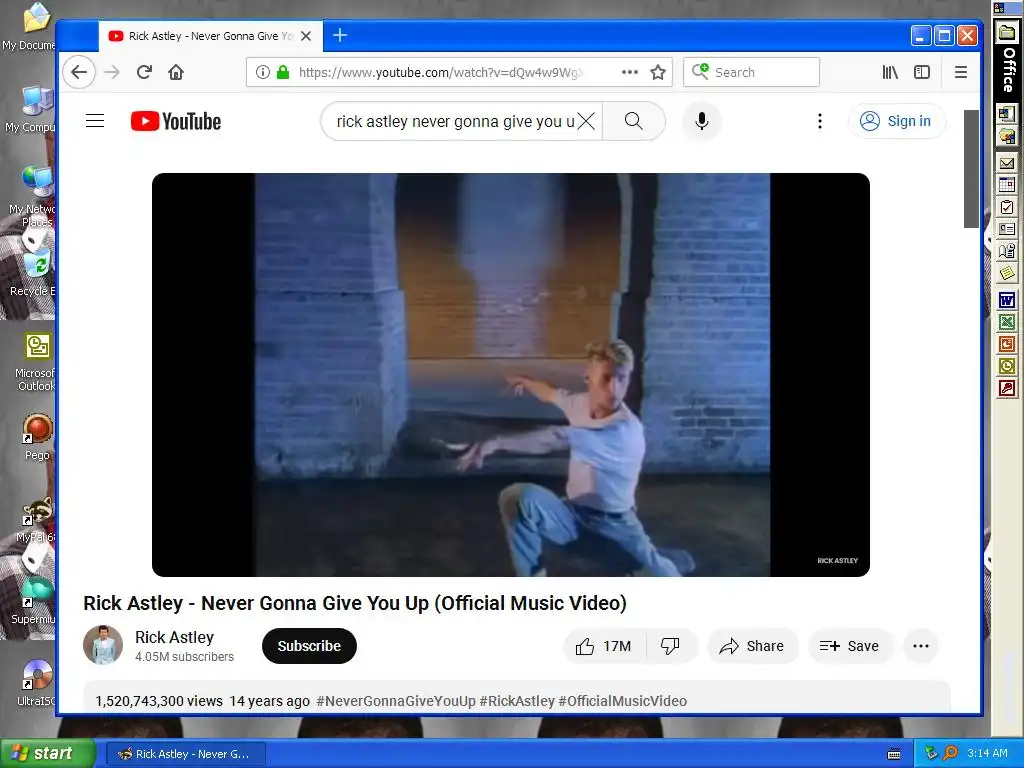The width and height of the screenshot is (1024, 768).
Task: Show site information for youtube.com
Action: 263,72
